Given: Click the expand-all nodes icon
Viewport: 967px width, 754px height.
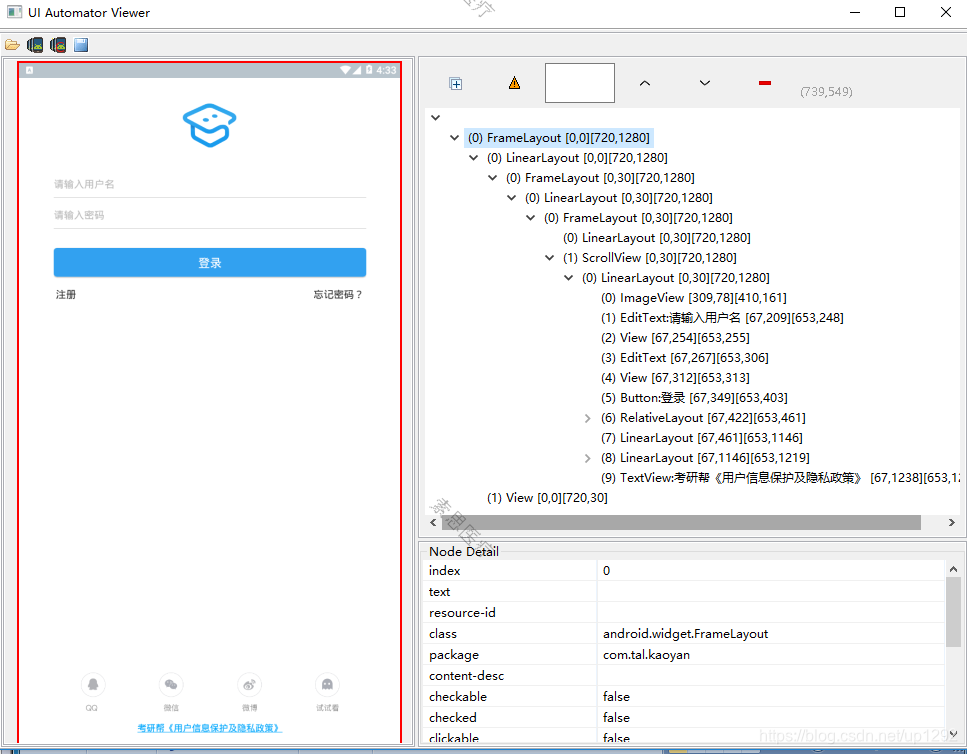Looking at the screenshot, I should click(x=456, y=83).
